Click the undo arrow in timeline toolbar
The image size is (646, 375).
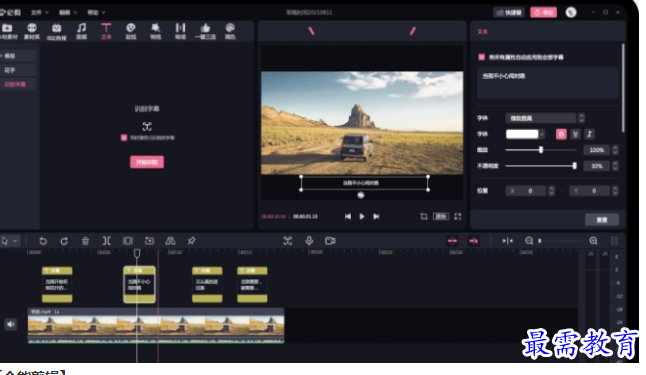[x=43, y=241]
